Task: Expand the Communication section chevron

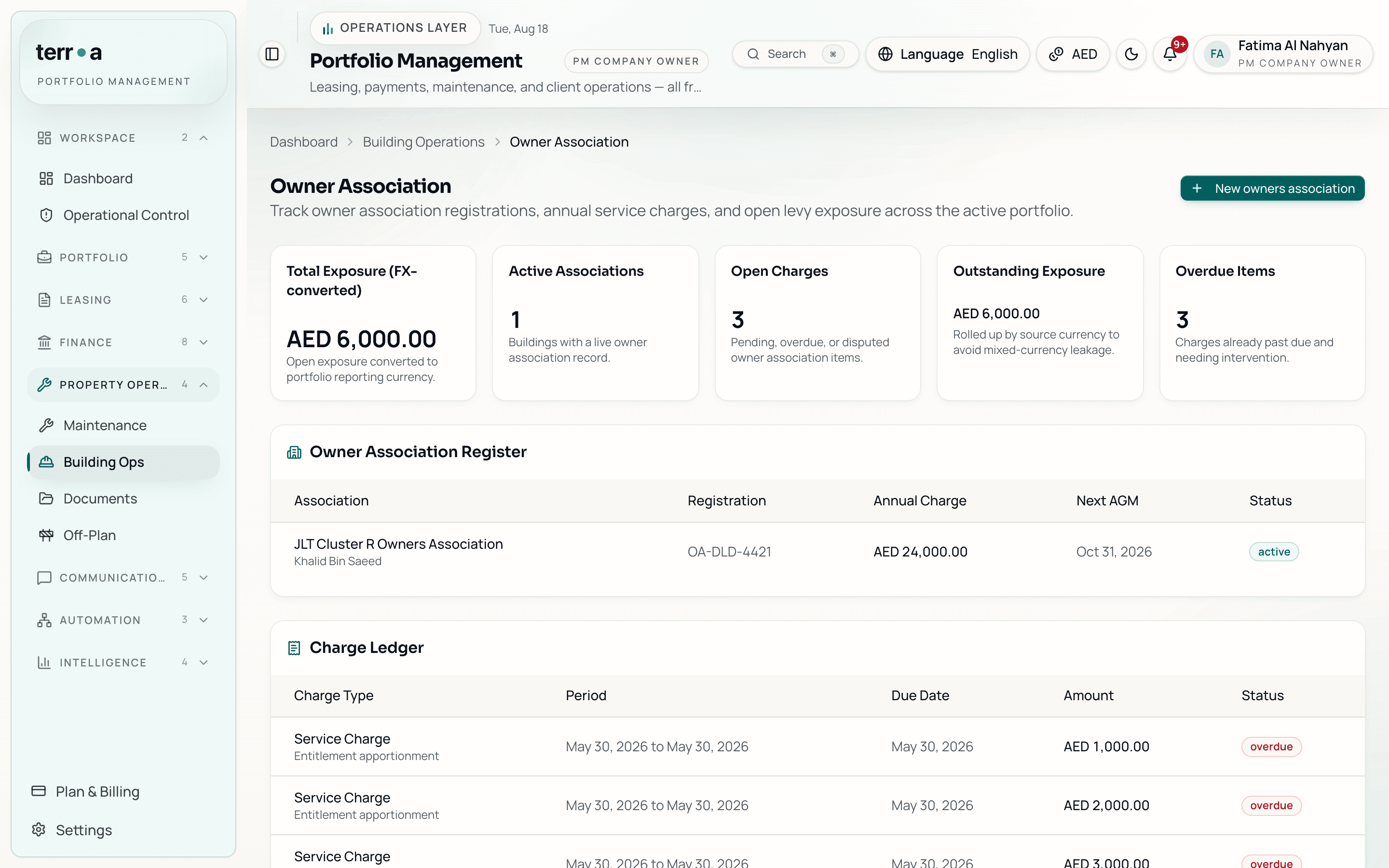Action: coord(204,578)
